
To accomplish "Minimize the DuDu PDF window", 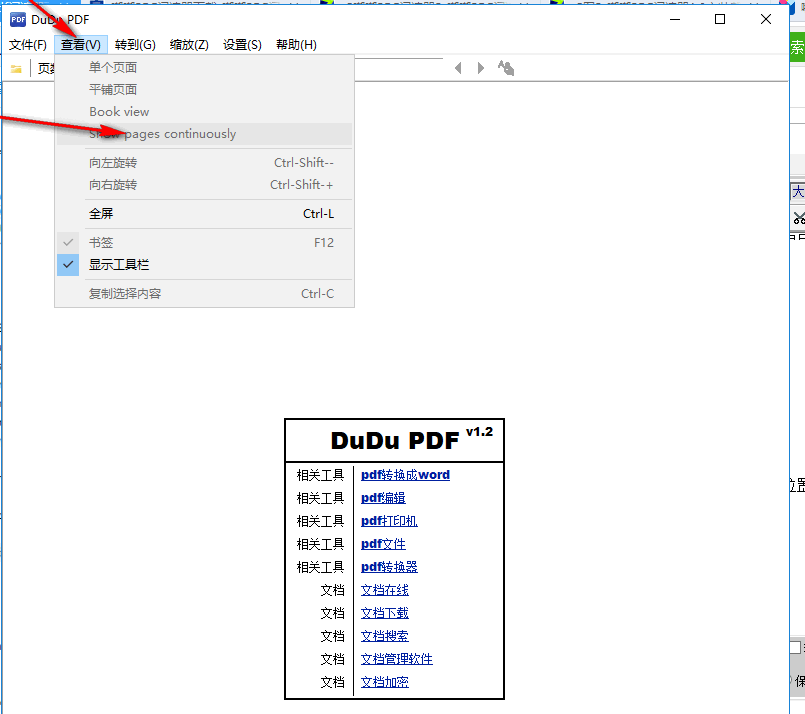I will [x=675, y=20].
